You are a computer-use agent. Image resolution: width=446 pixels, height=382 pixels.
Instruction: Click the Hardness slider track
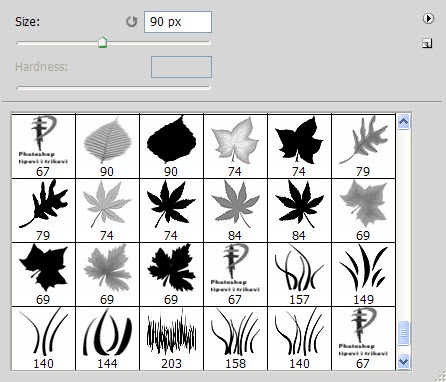pyautogui.click(x=113, y=88)
